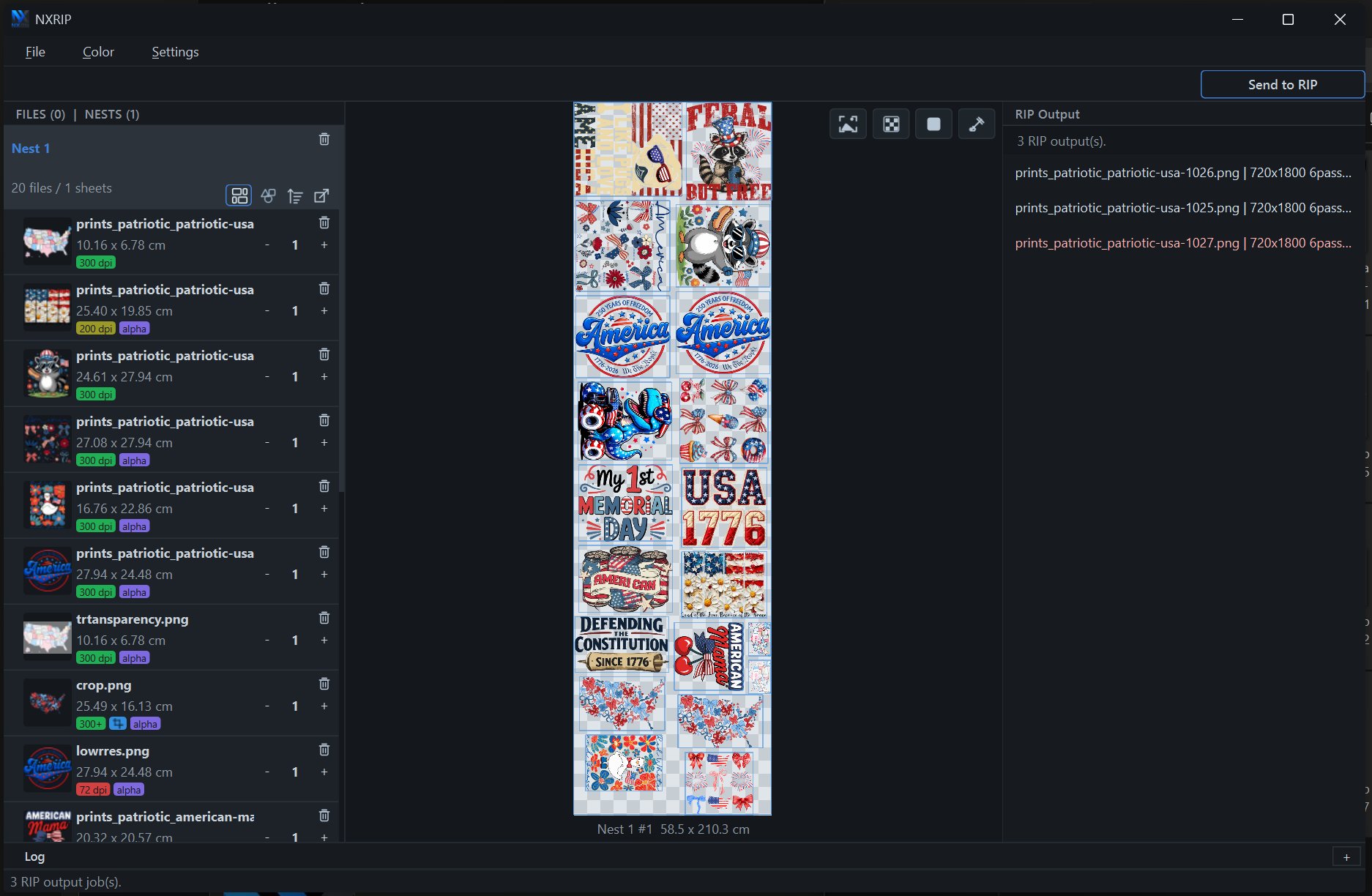Image resolution: width=1372 pixels, height=896 pixels.
Task: Click the fit image to view icon
Action: coord(848,124)
